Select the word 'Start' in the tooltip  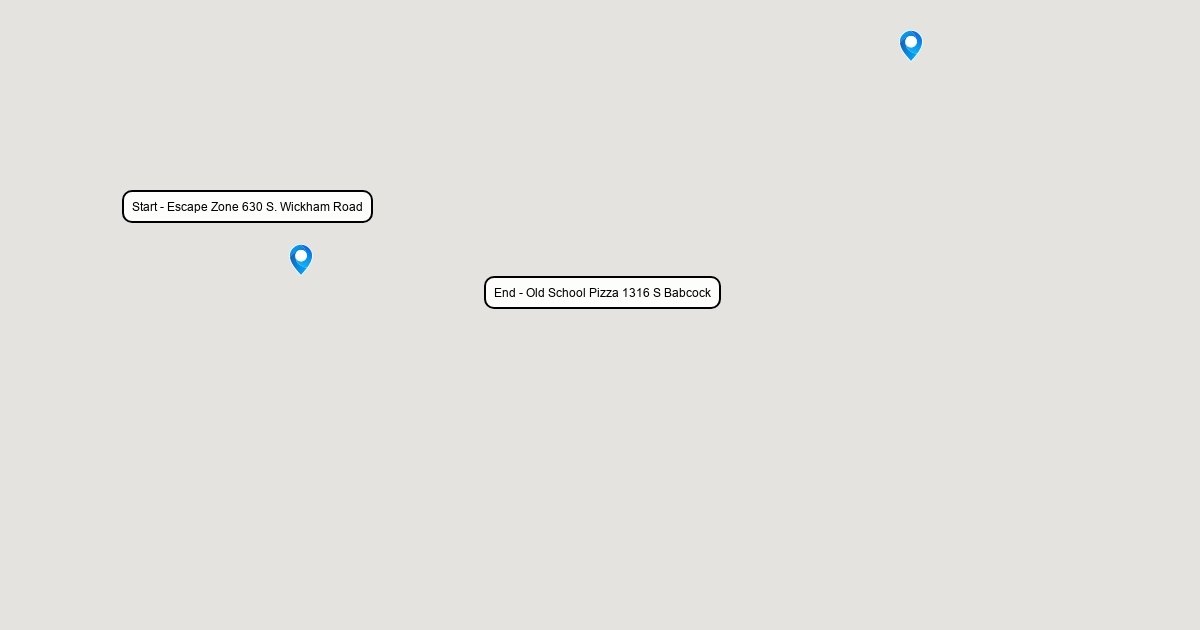pos(145,207)
